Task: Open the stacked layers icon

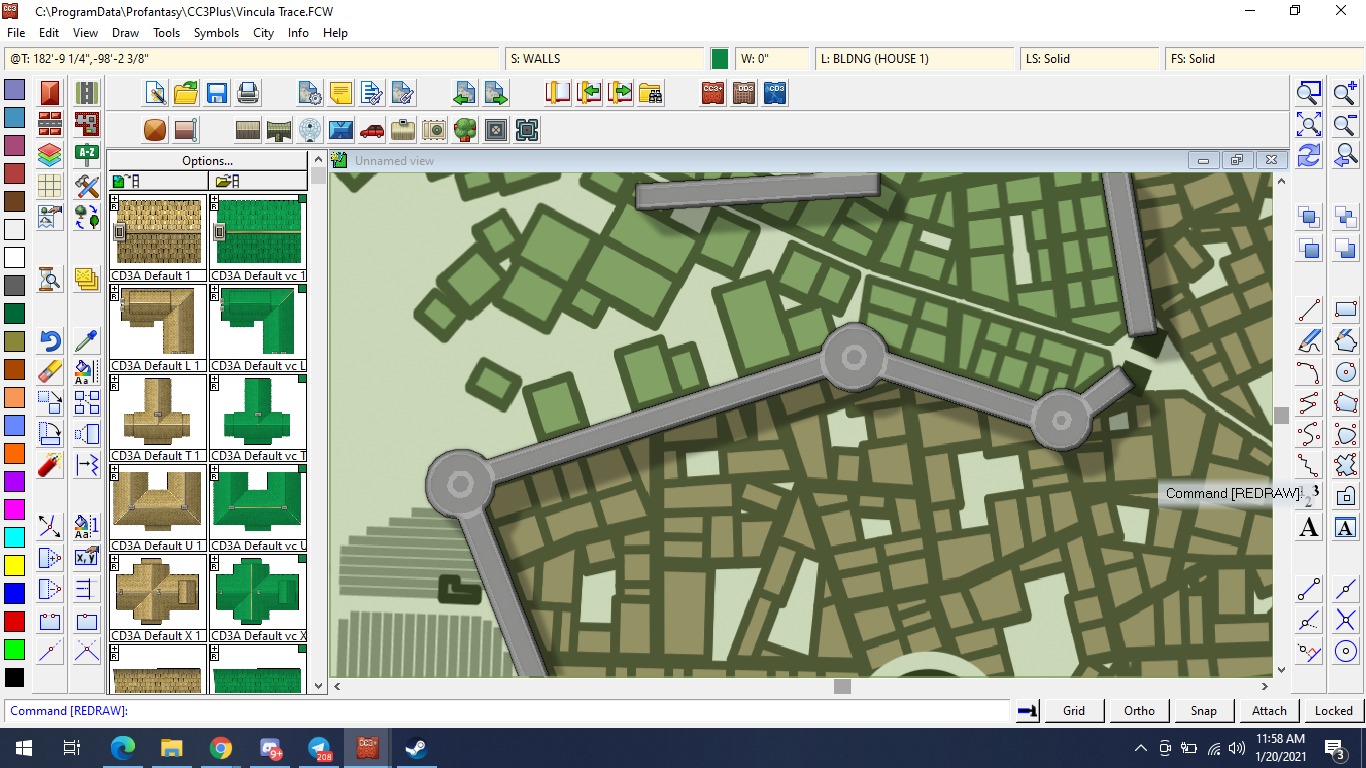Action: (50, 155)
